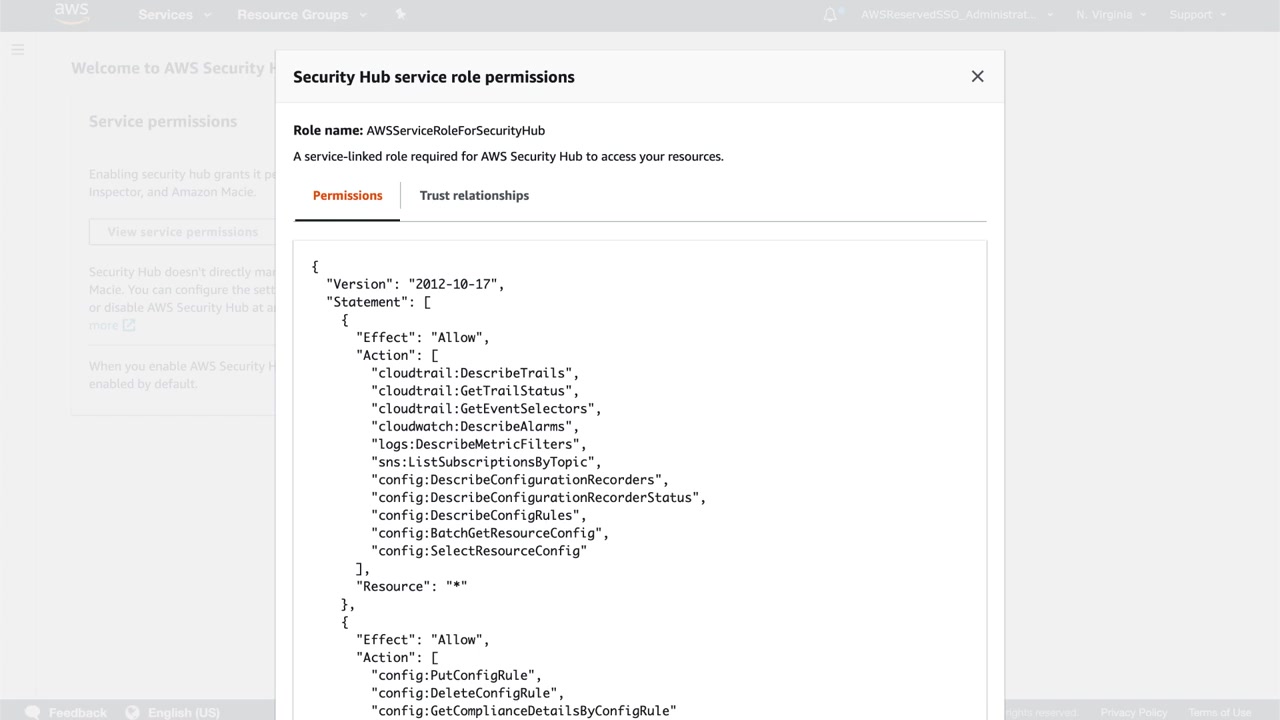Select the Permissions tab
Viewport: 1280px width, 720px height.
(x=347, y=196)
